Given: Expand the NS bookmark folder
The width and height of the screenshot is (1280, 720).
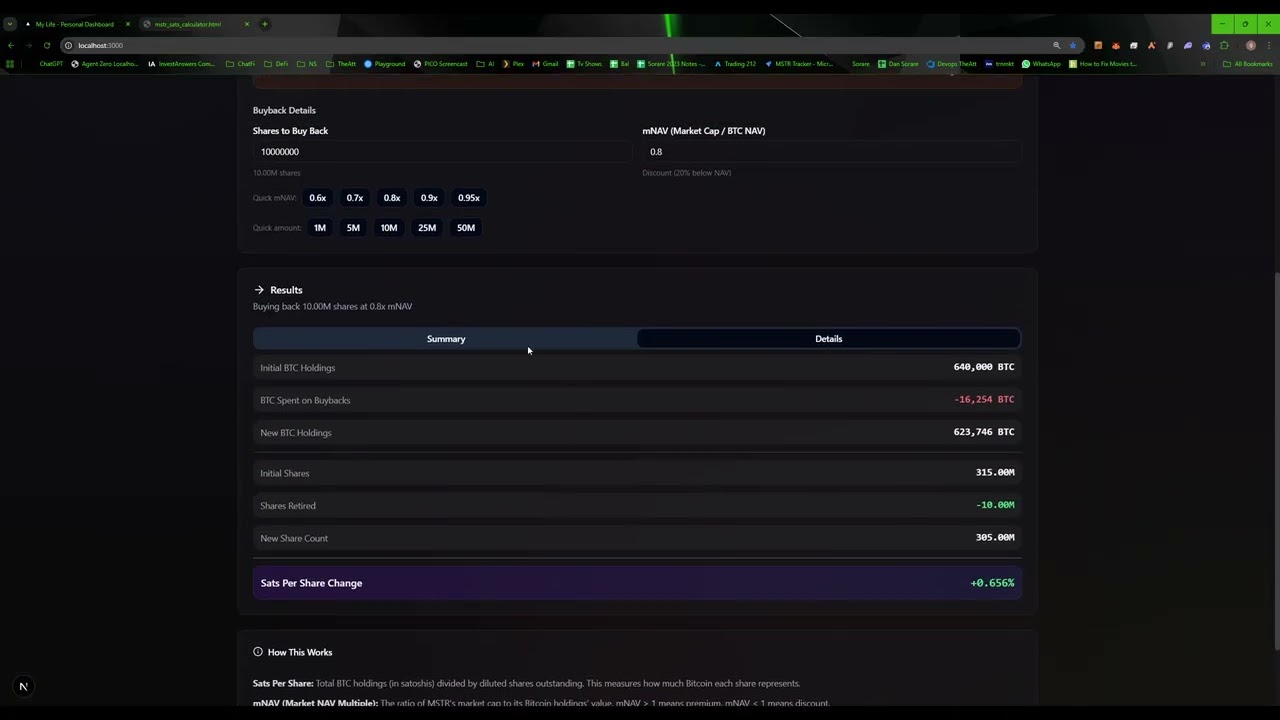Looking at the screenshot, I should pyautogui.click(x=307, y=64).
